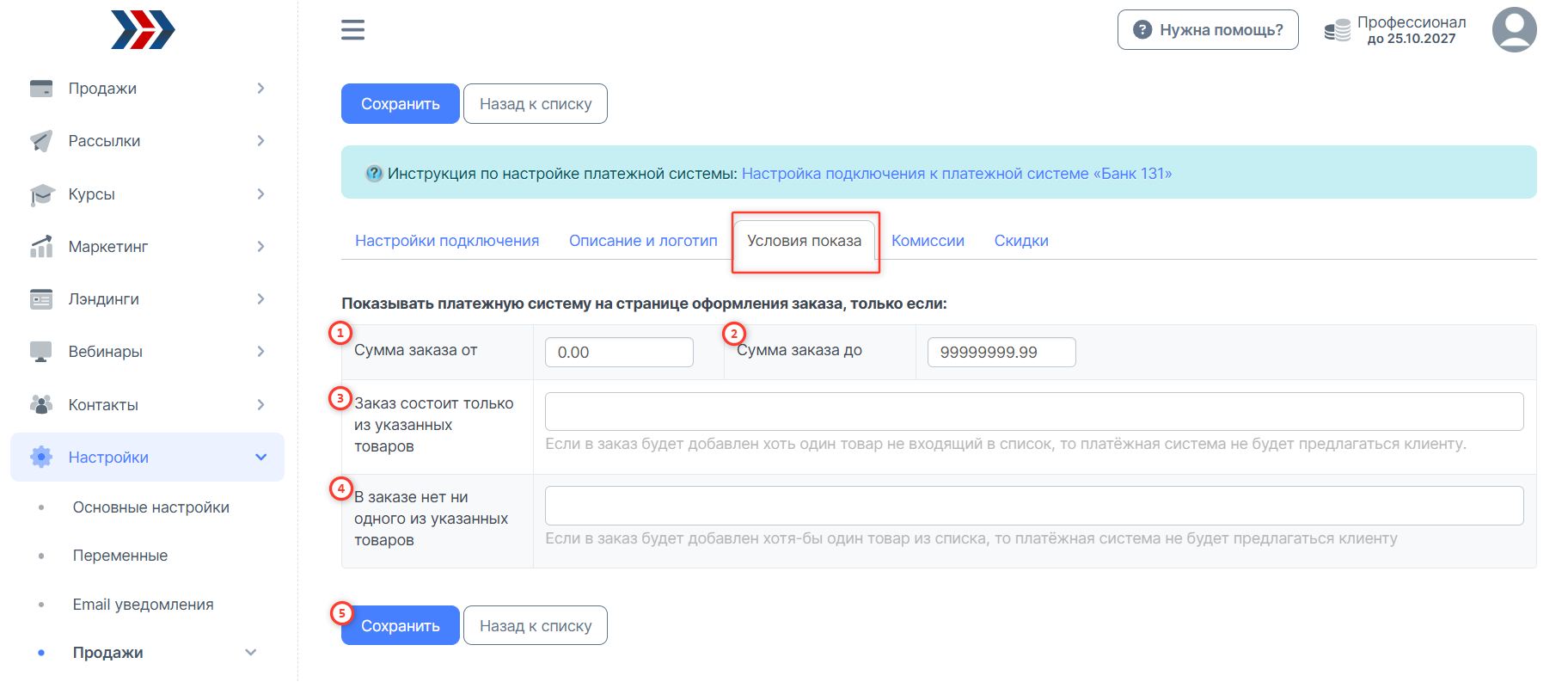Click the Маркетинг chart icon
Viewport: 1568px width, 682px height.
(41, 247)
